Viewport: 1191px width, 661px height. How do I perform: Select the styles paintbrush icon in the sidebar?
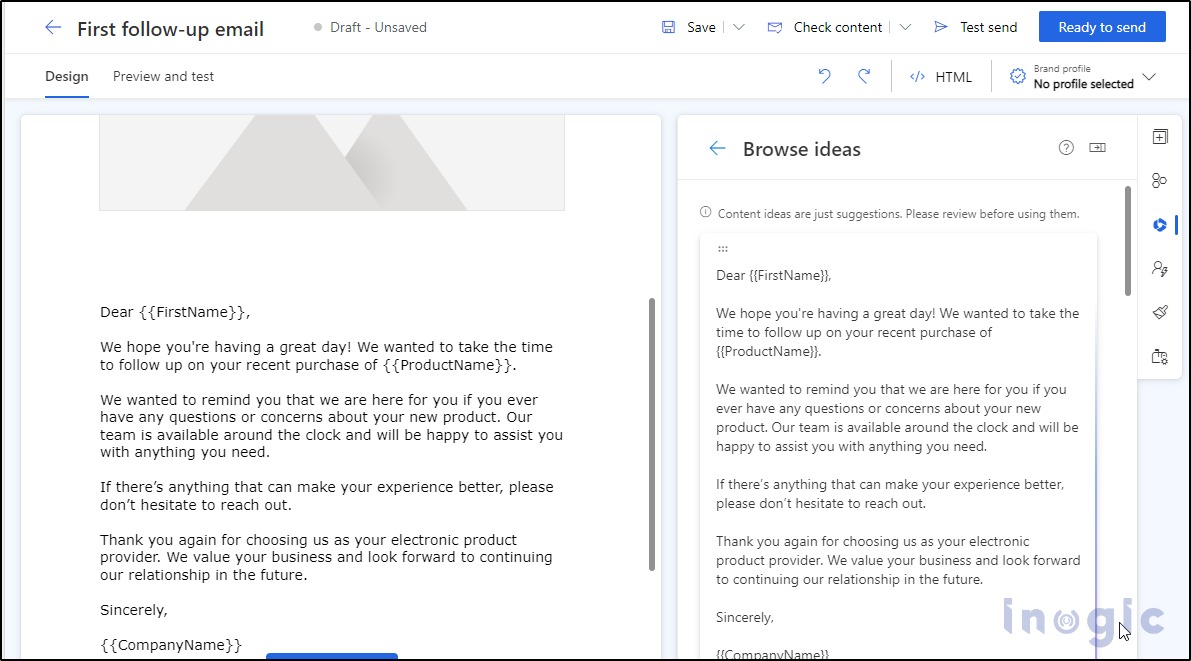click(x=1159, y=312)
